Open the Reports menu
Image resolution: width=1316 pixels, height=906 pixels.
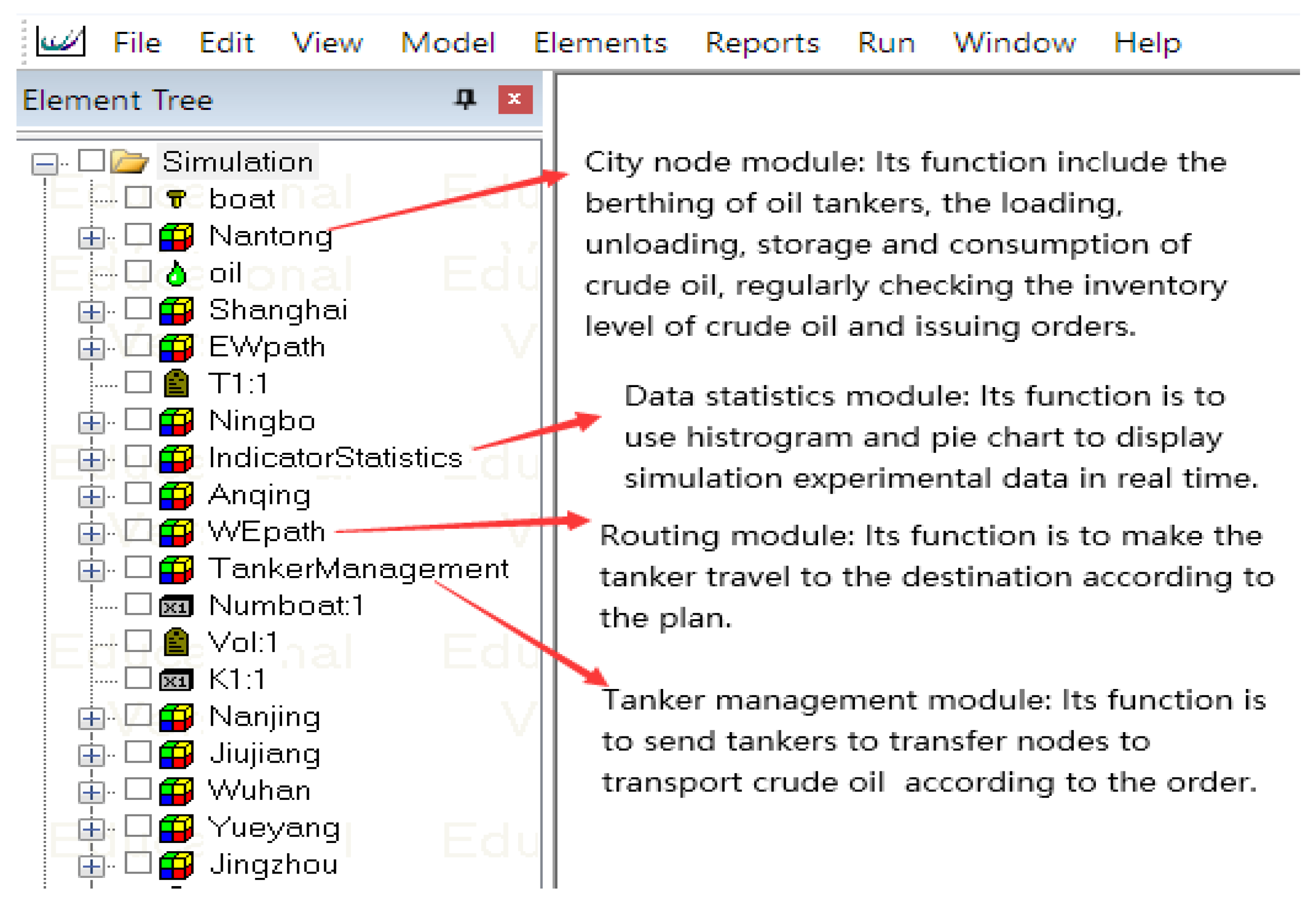pyautogui.click(x=762, y=43)
